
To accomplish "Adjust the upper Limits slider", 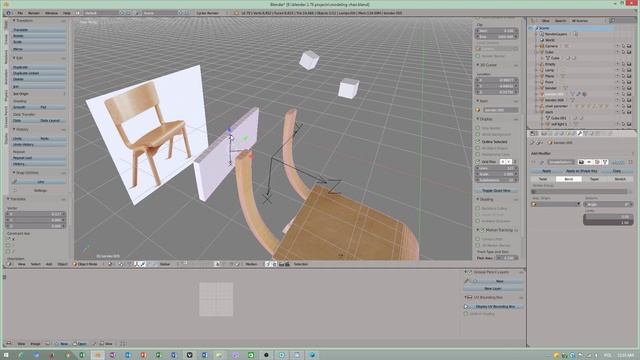I will [x=608, y=222].
